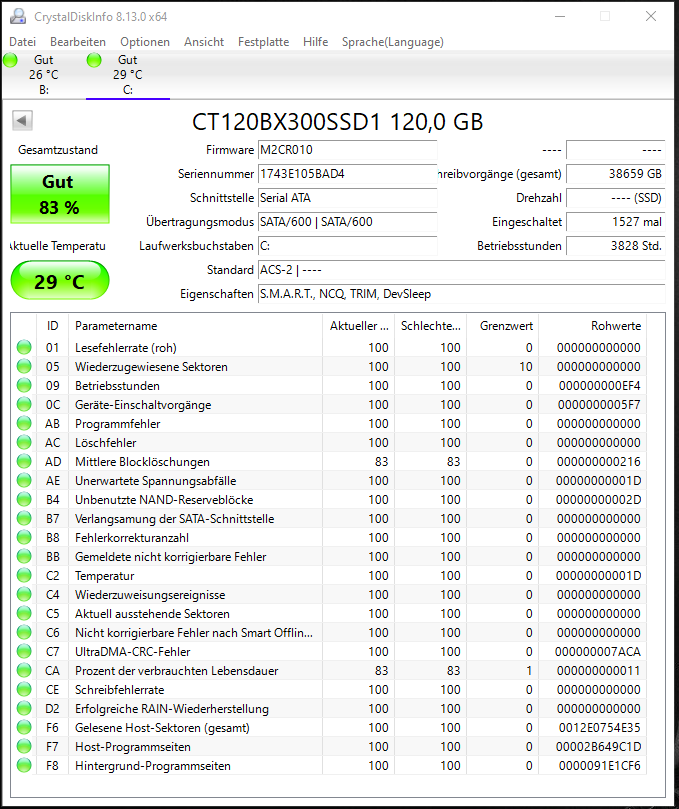Viewport: 679px width, 809px height.
Task: Open the Optionen menu
Action: coord(145,42)
